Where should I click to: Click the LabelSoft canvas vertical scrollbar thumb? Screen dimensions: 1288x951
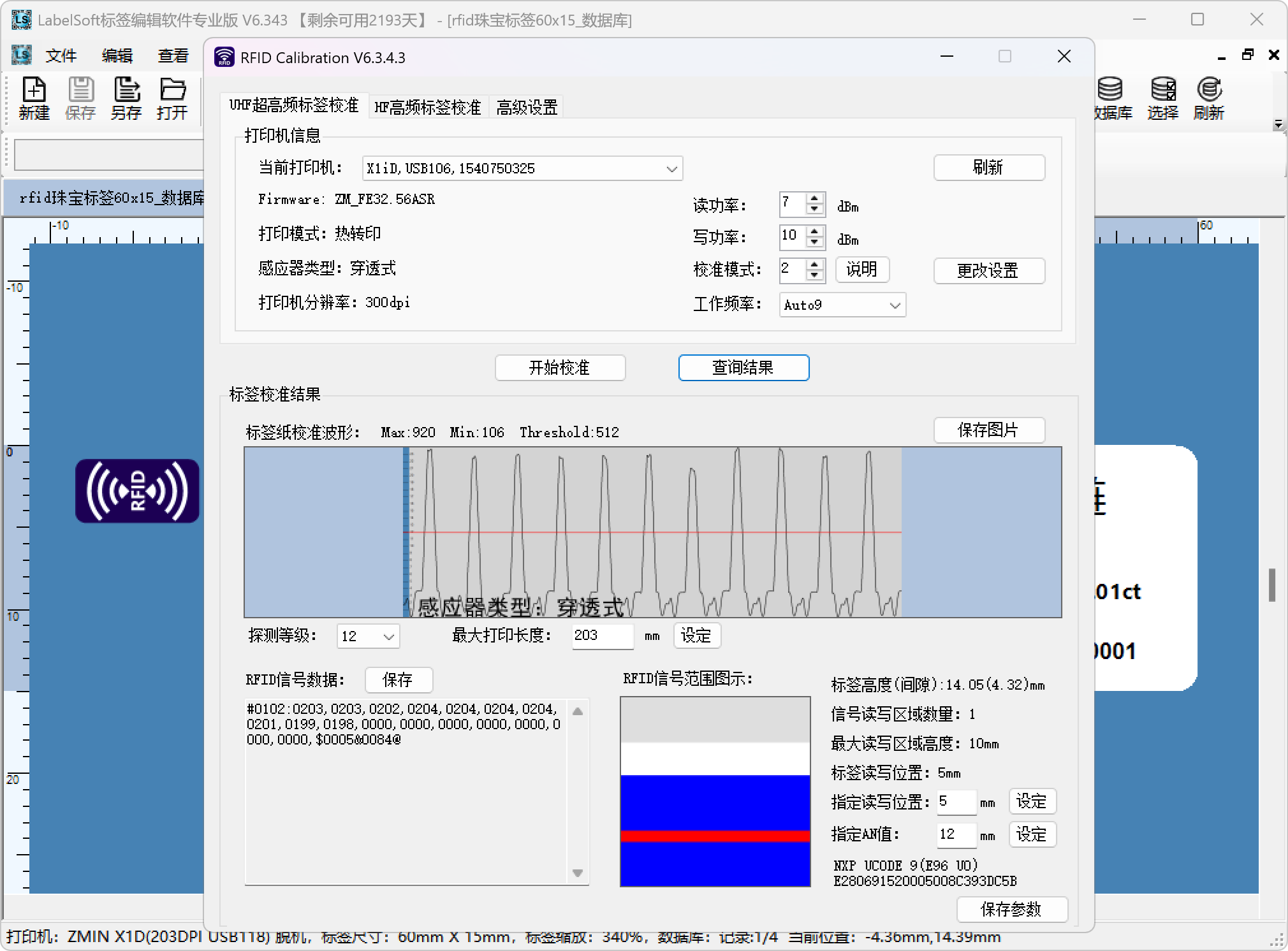click(x=1272, y=584)
